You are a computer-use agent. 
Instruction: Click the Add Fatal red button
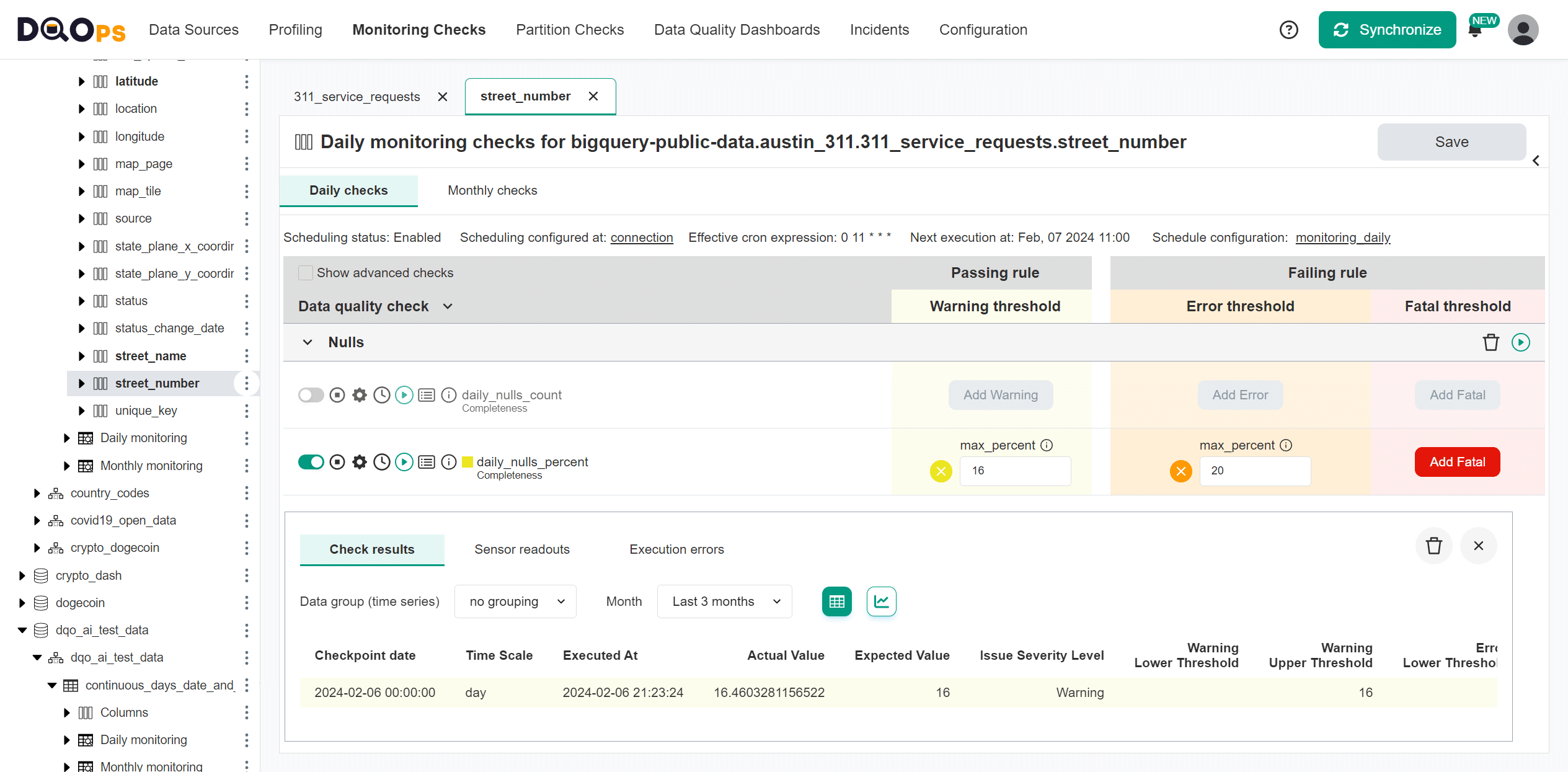pos(1457,462)
